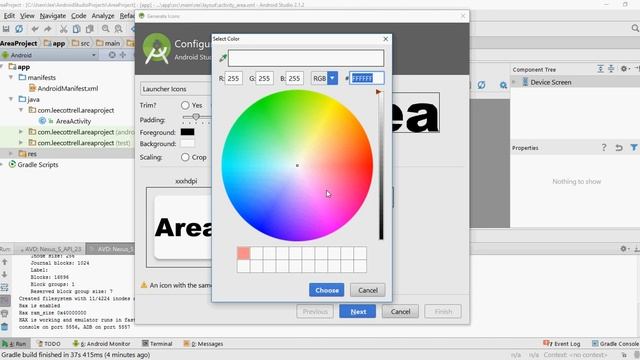Click the Synchronize toolbar icon

tap(19, 29)
